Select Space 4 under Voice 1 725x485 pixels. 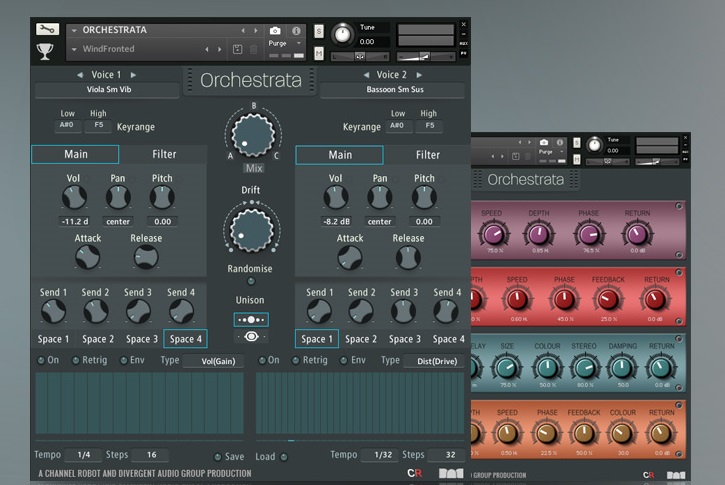(185, 339)
